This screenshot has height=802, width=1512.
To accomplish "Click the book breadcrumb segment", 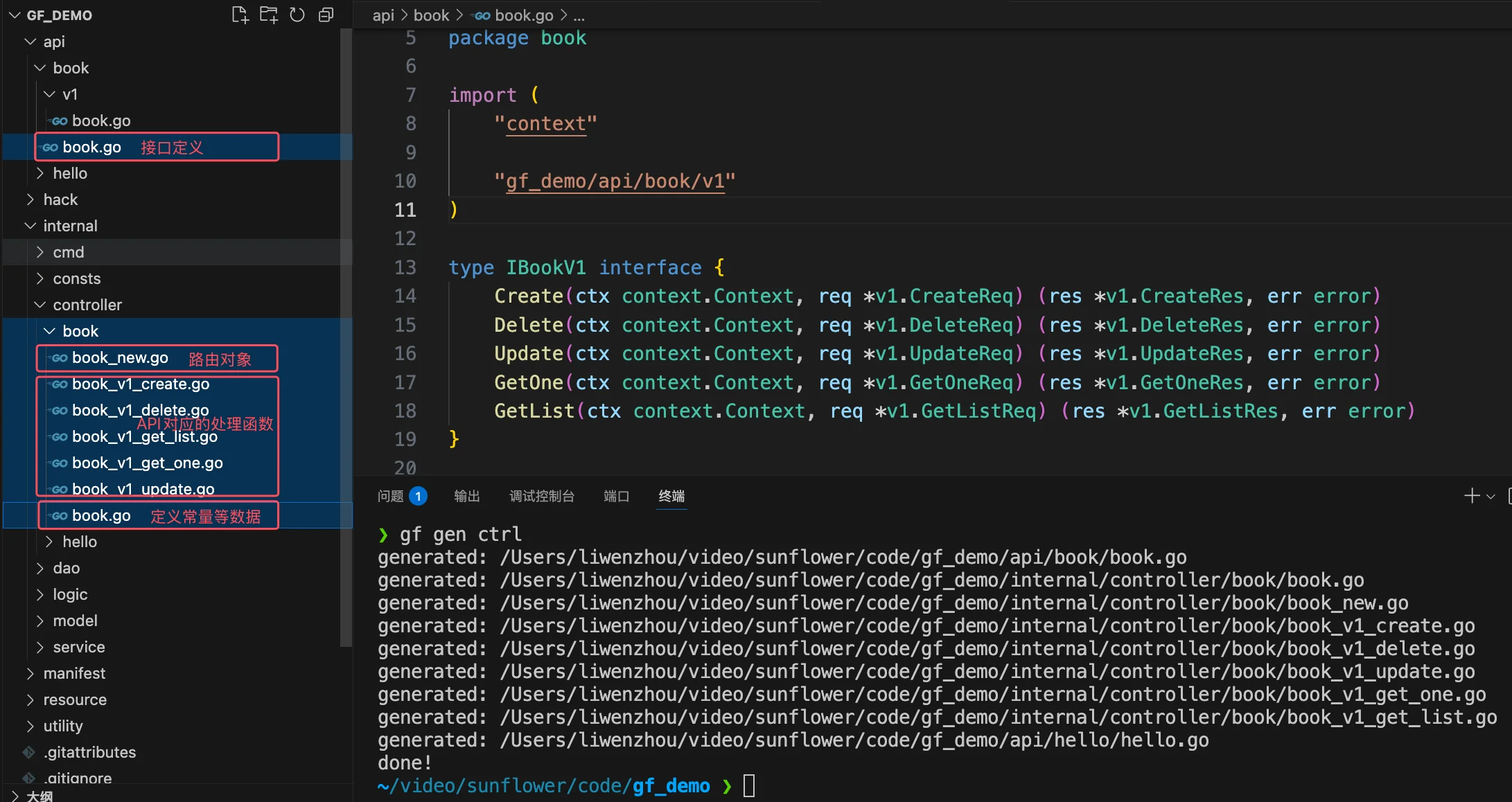I will (x=431, y=15).
